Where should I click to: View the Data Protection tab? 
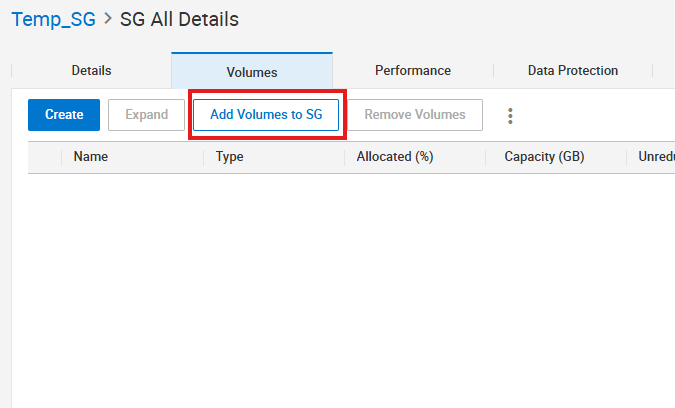click(573, 71)
